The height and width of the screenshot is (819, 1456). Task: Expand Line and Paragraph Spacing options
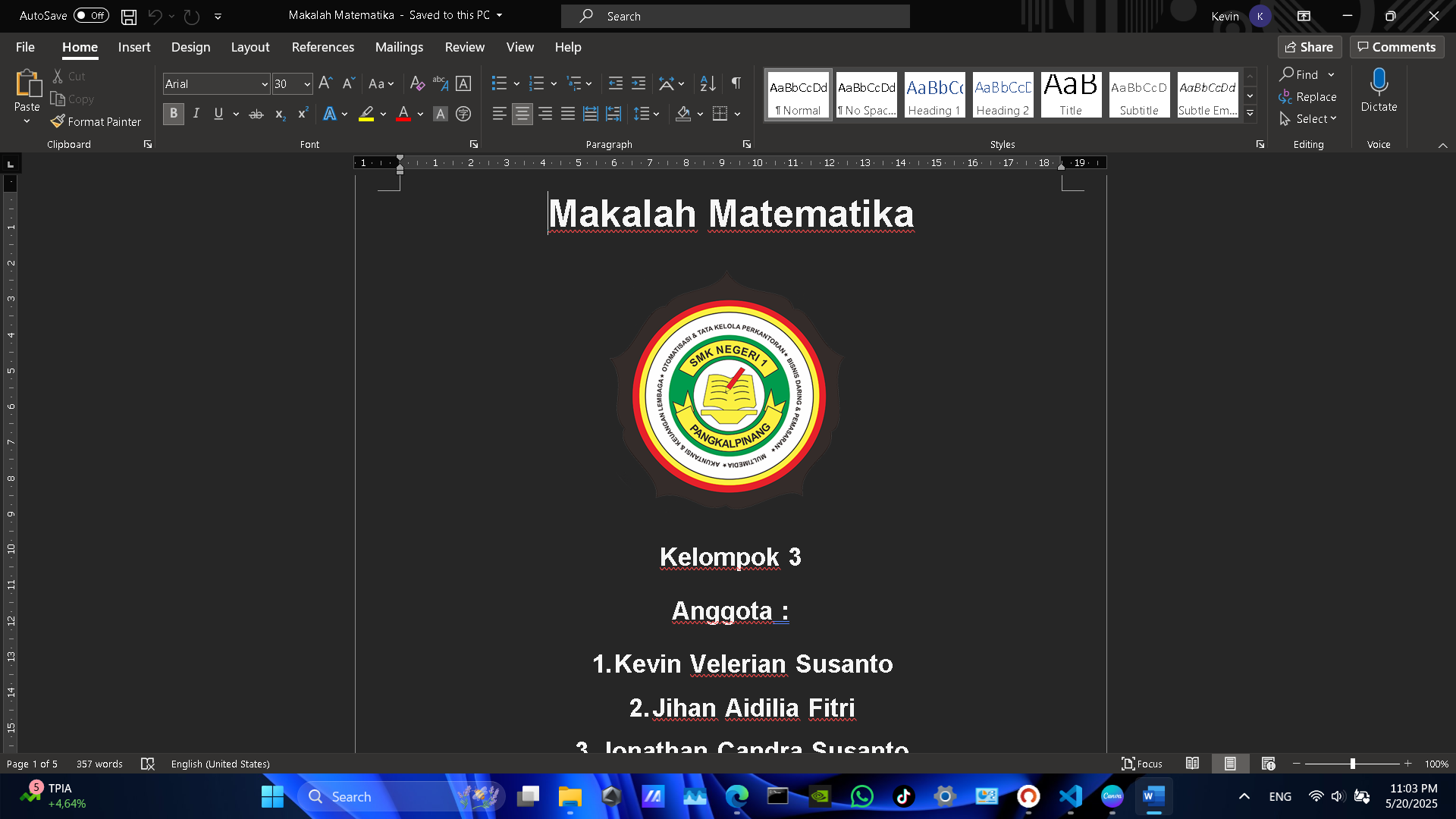647,114
